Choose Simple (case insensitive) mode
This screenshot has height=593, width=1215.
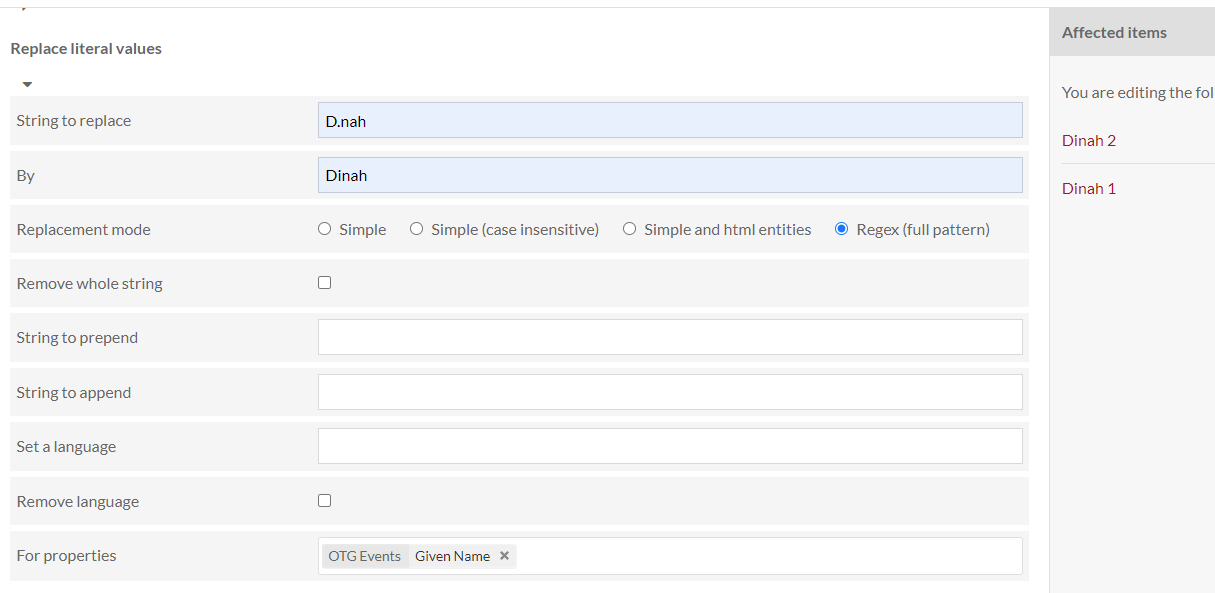pyautogui.click(x=417, y=229)
